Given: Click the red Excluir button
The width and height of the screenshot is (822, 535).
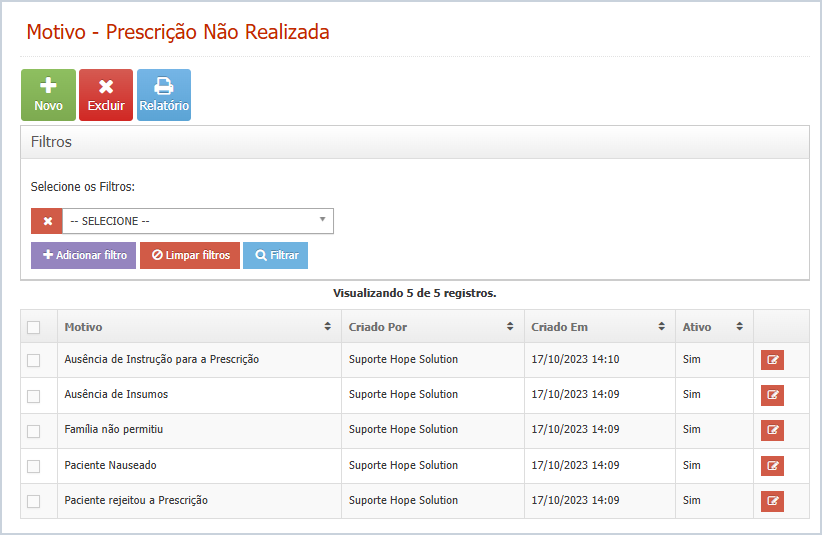Looking at the screenshot, I should click(106, 95).
